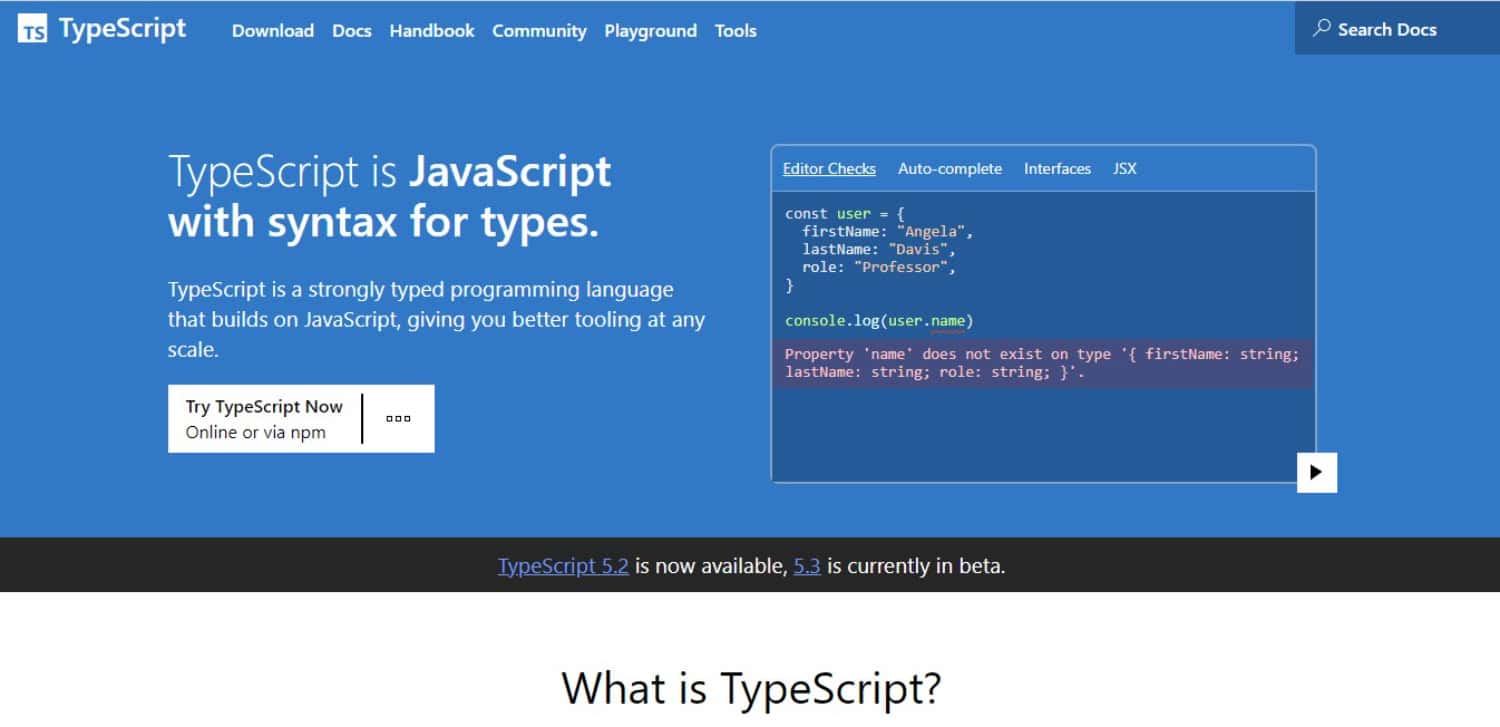The image size is (1500, 727).
Task: Open the TypeScript 5.2 release link
Action: pos(563,566)
